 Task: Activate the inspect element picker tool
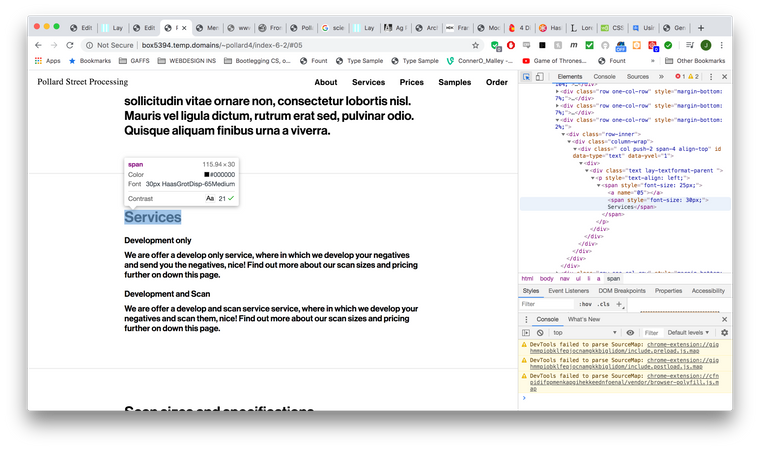[527, 76]
